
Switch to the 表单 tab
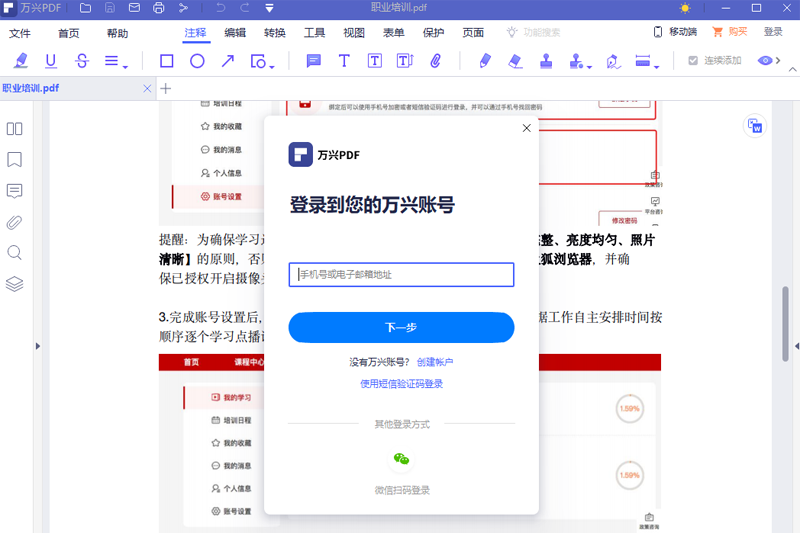(393, 33)
